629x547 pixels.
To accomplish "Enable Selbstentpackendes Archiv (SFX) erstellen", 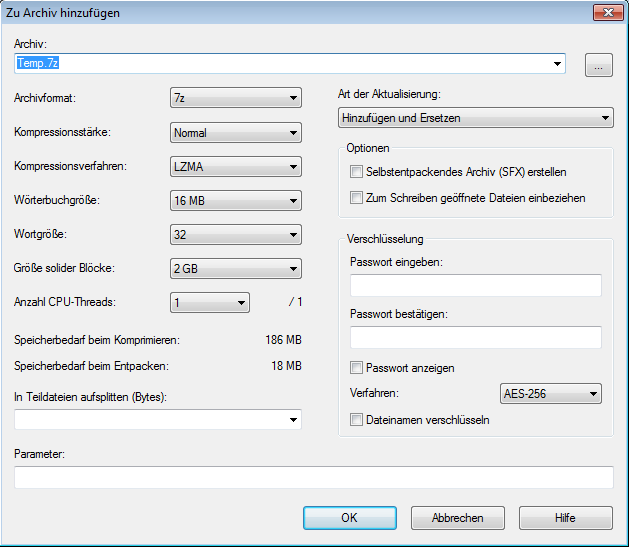I will [x=356, y=173].
